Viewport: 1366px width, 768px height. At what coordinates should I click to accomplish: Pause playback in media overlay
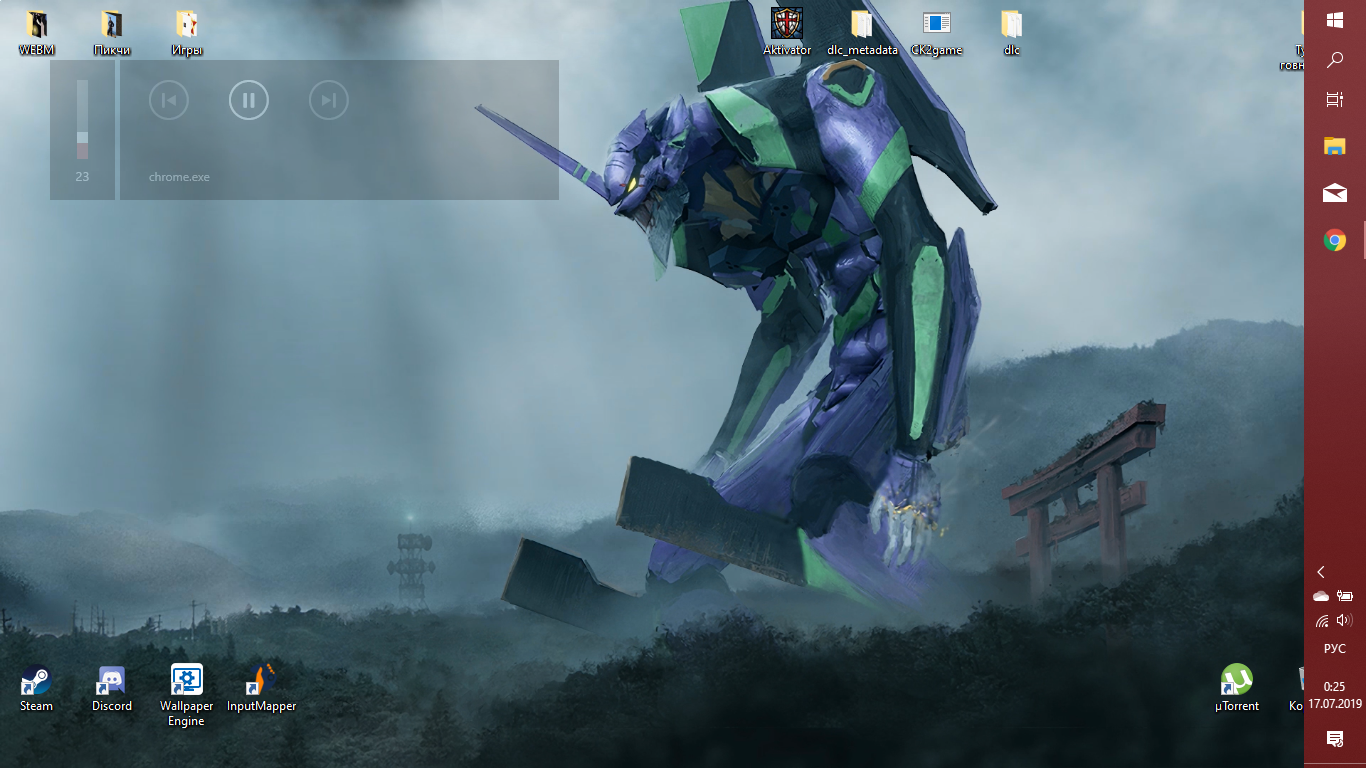(249, 100)
